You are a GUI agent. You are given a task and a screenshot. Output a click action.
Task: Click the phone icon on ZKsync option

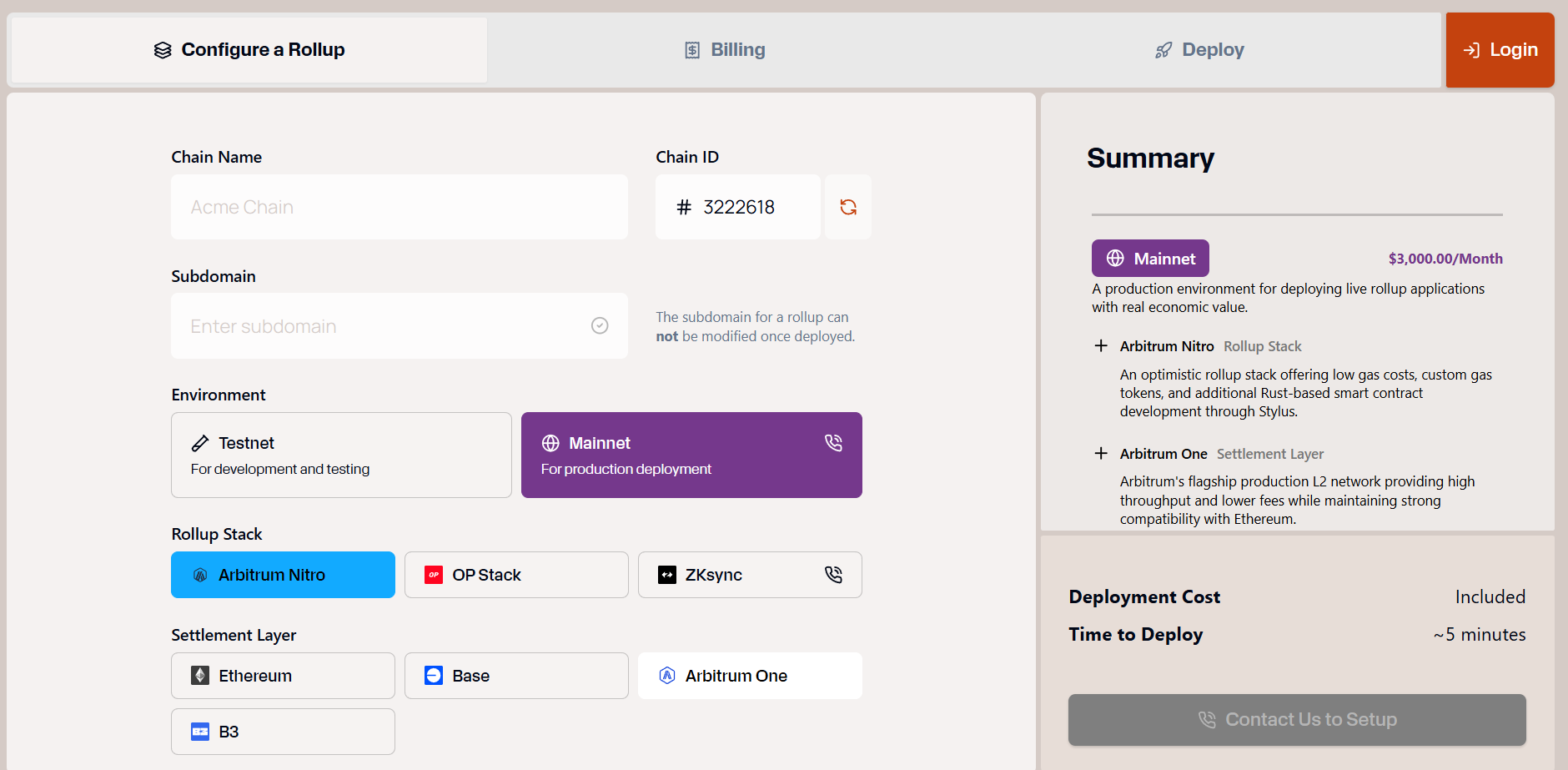[833, 575]
